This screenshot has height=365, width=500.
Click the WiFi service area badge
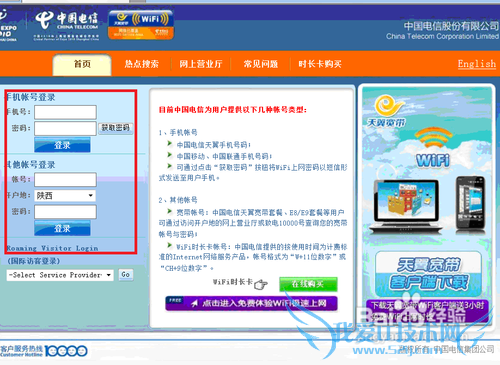click(141, 25)
